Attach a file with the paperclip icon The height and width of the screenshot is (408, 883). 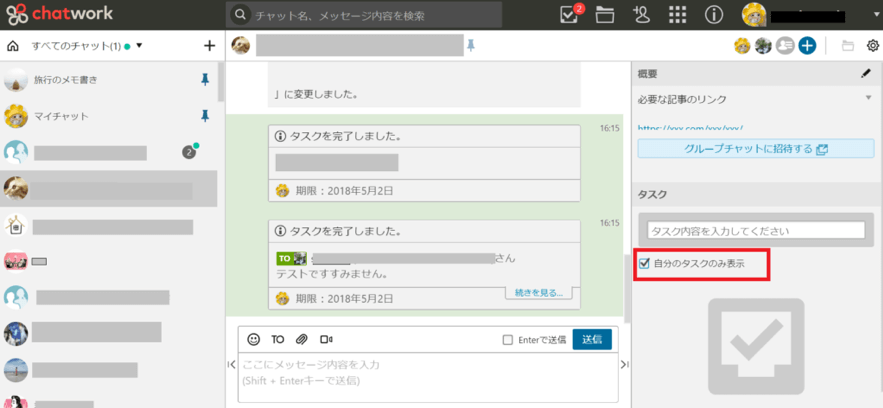click(301, 340)
